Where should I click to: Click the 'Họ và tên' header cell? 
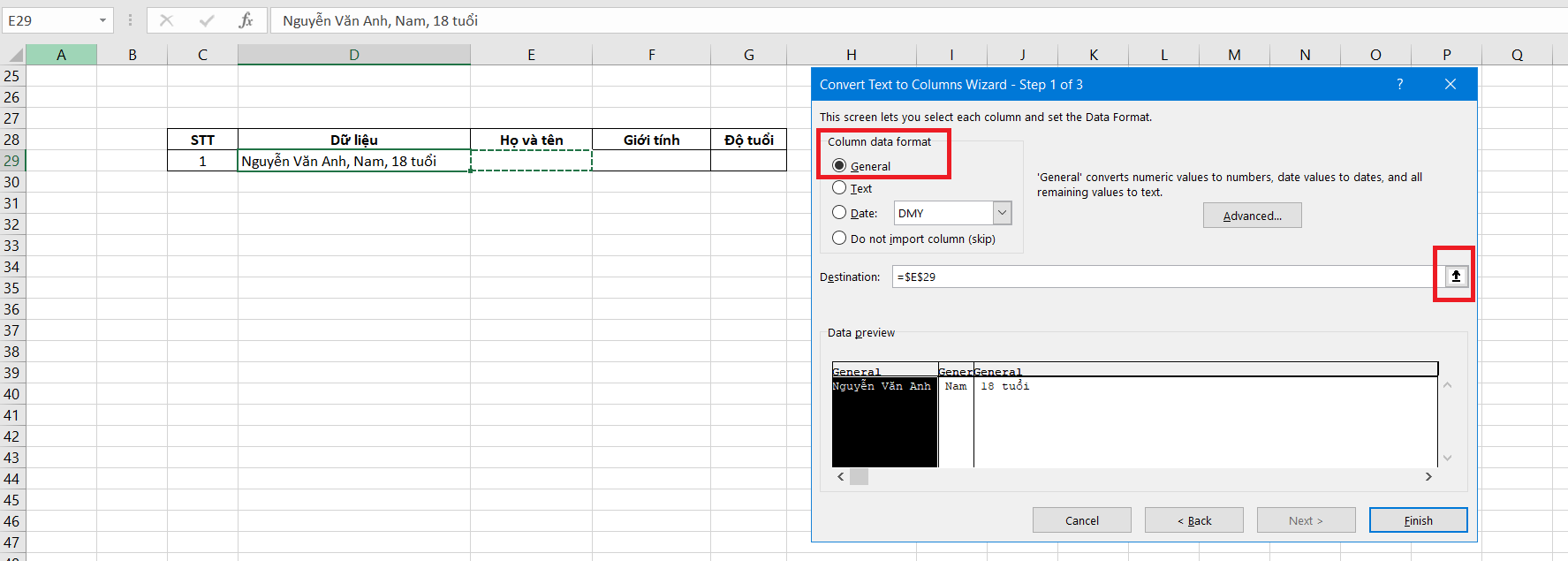(x=531, y=140)
